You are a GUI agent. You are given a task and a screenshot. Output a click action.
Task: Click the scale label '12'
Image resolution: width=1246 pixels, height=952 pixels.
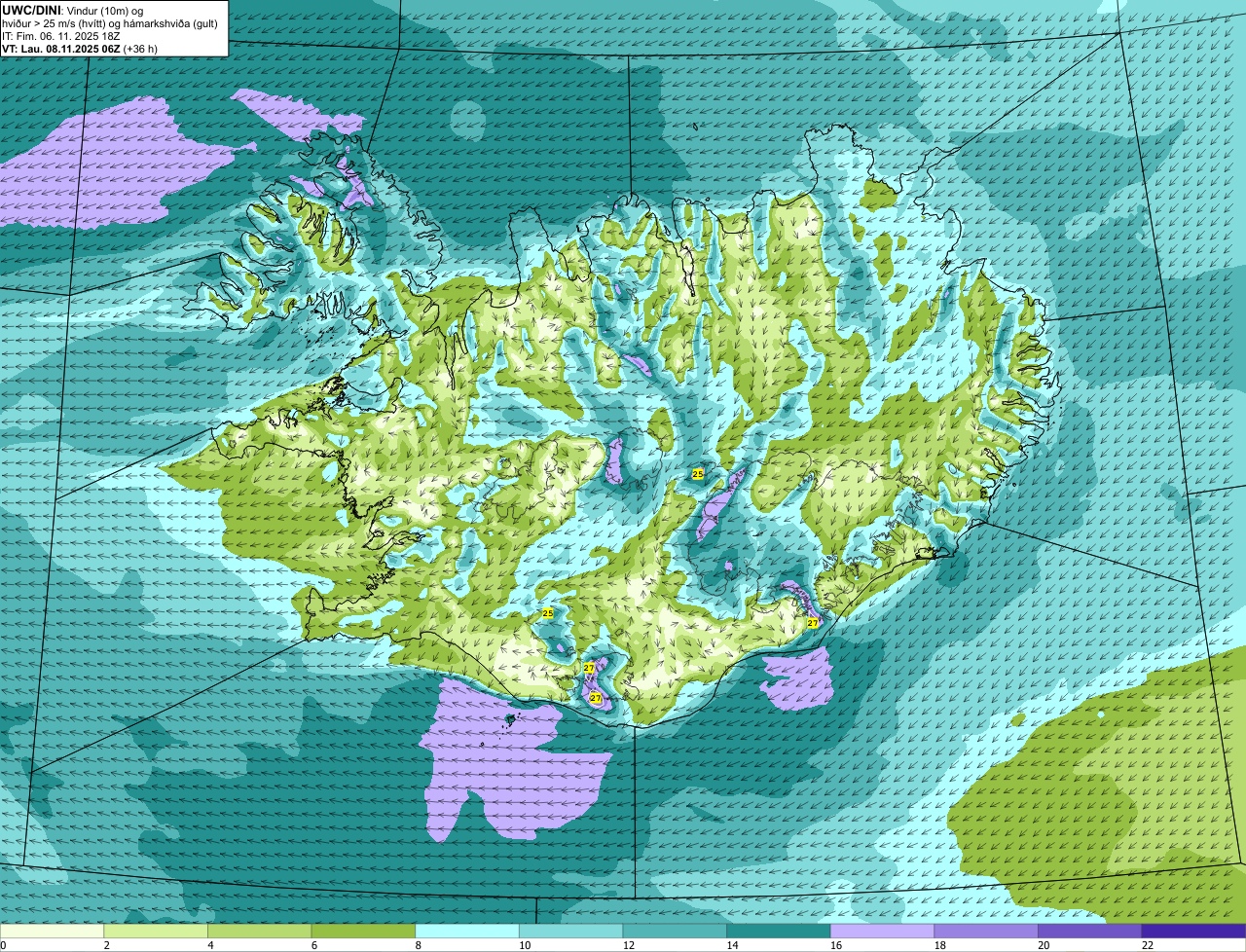tap(629, 945)
